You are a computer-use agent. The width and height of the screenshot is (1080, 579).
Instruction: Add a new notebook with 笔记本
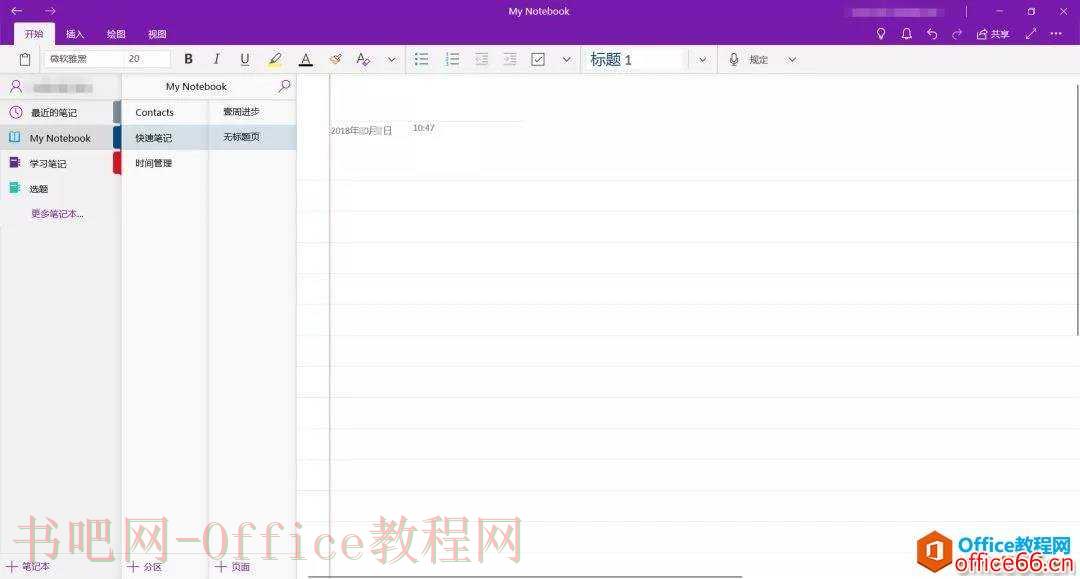[x=28, y=567]
